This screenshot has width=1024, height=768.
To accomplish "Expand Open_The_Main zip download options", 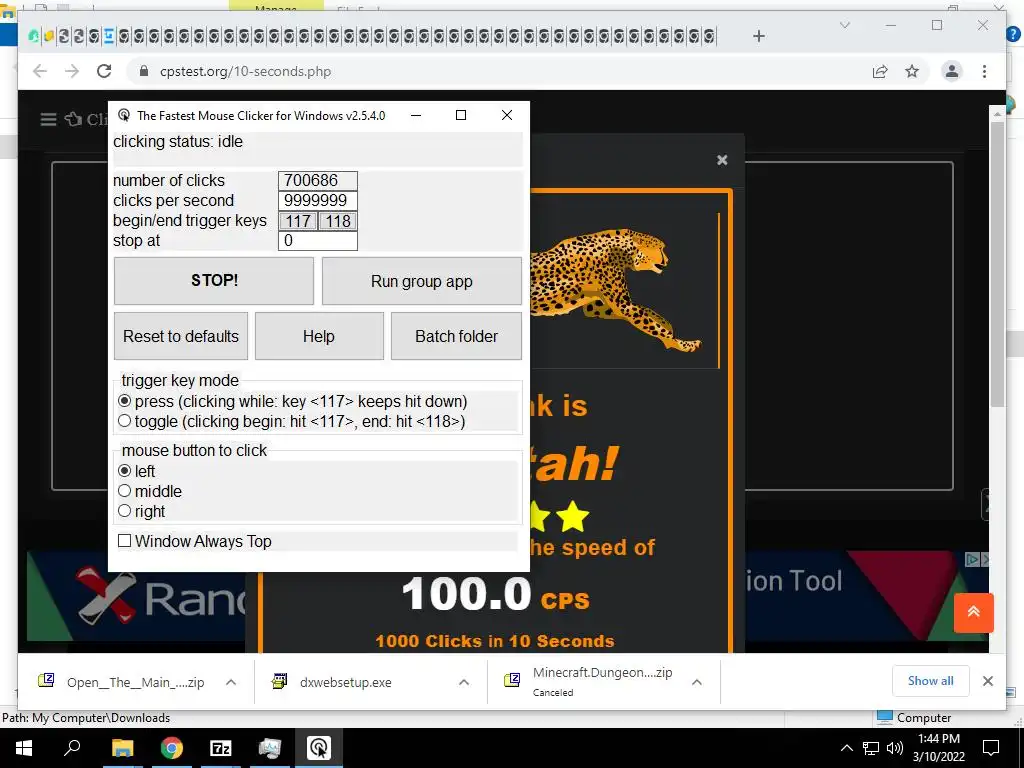I will point(231,682).
